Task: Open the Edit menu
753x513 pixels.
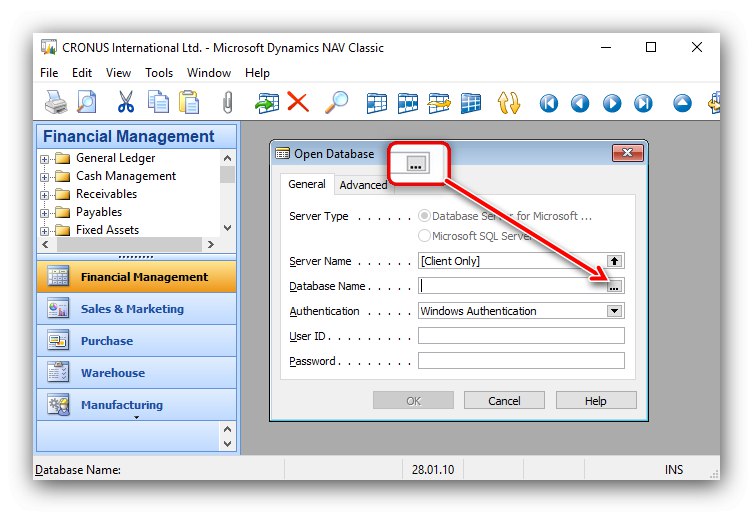Action: pos(82,73)
